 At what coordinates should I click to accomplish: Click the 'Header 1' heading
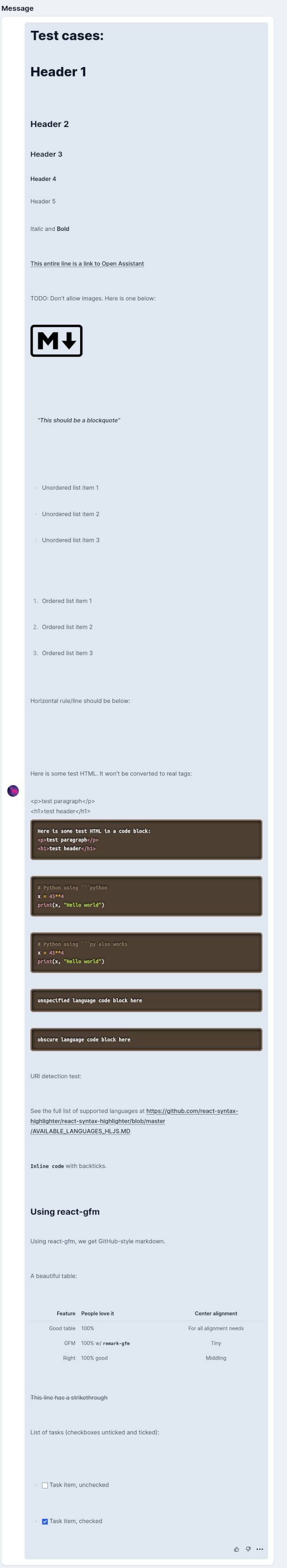[x=59, y=71]
